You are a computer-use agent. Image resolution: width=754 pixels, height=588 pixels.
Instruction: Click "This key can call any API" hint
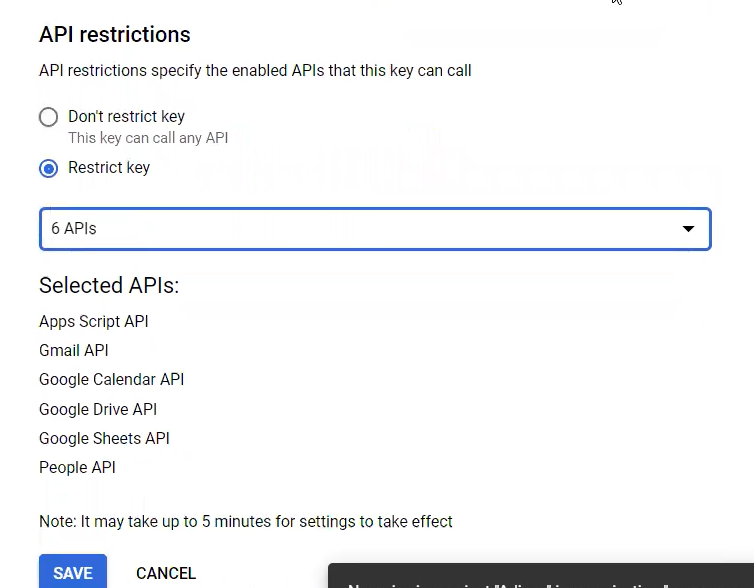point(148,138)
